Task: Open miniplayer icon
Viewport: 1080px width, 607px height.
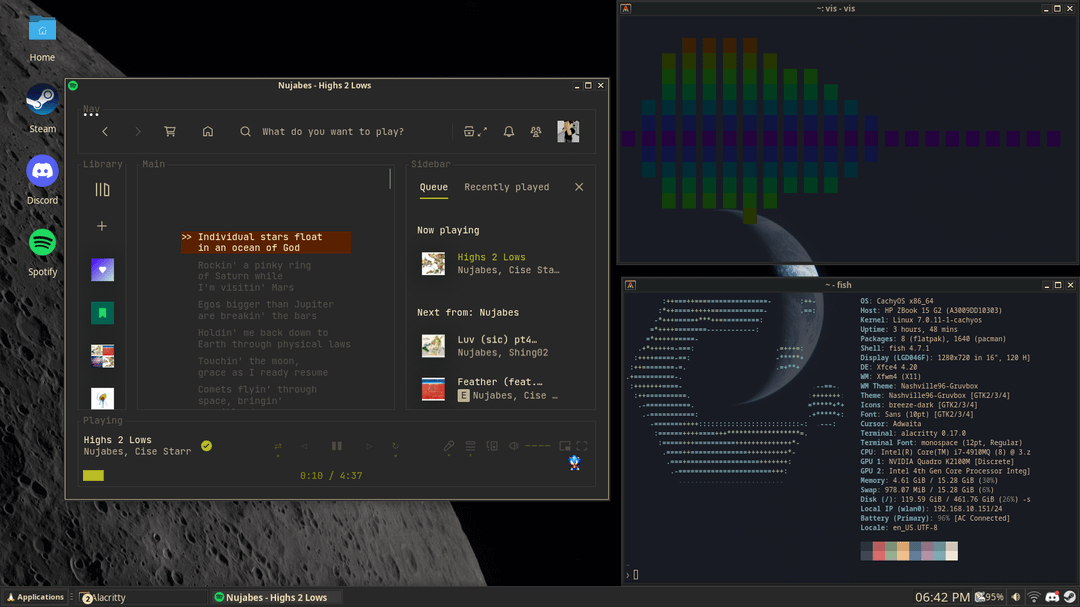Action: tap(565, 446)
